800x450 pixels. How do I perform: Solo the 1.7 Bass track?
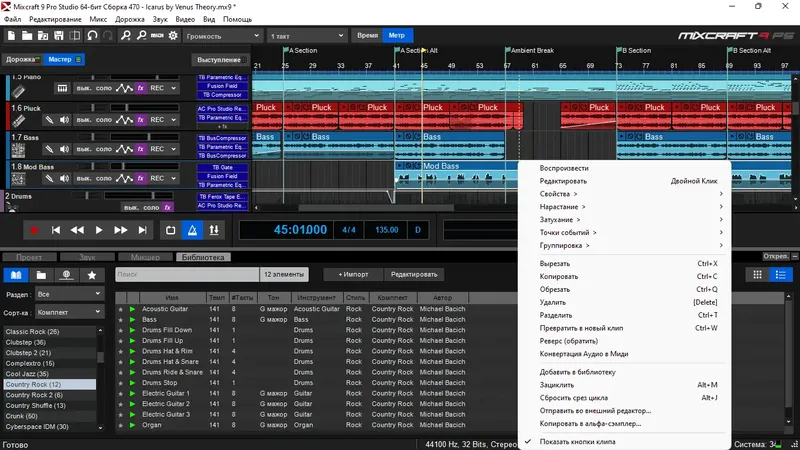(104, 149)
